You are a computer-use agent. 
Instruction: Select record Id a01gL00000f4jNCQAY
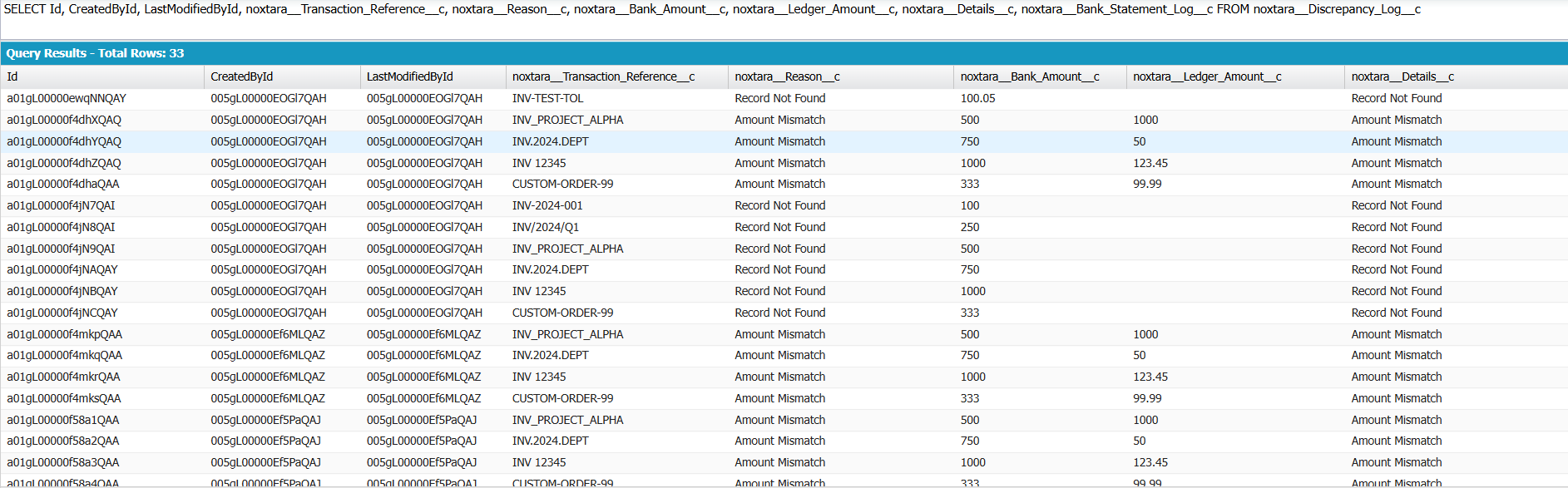point(62,313)
